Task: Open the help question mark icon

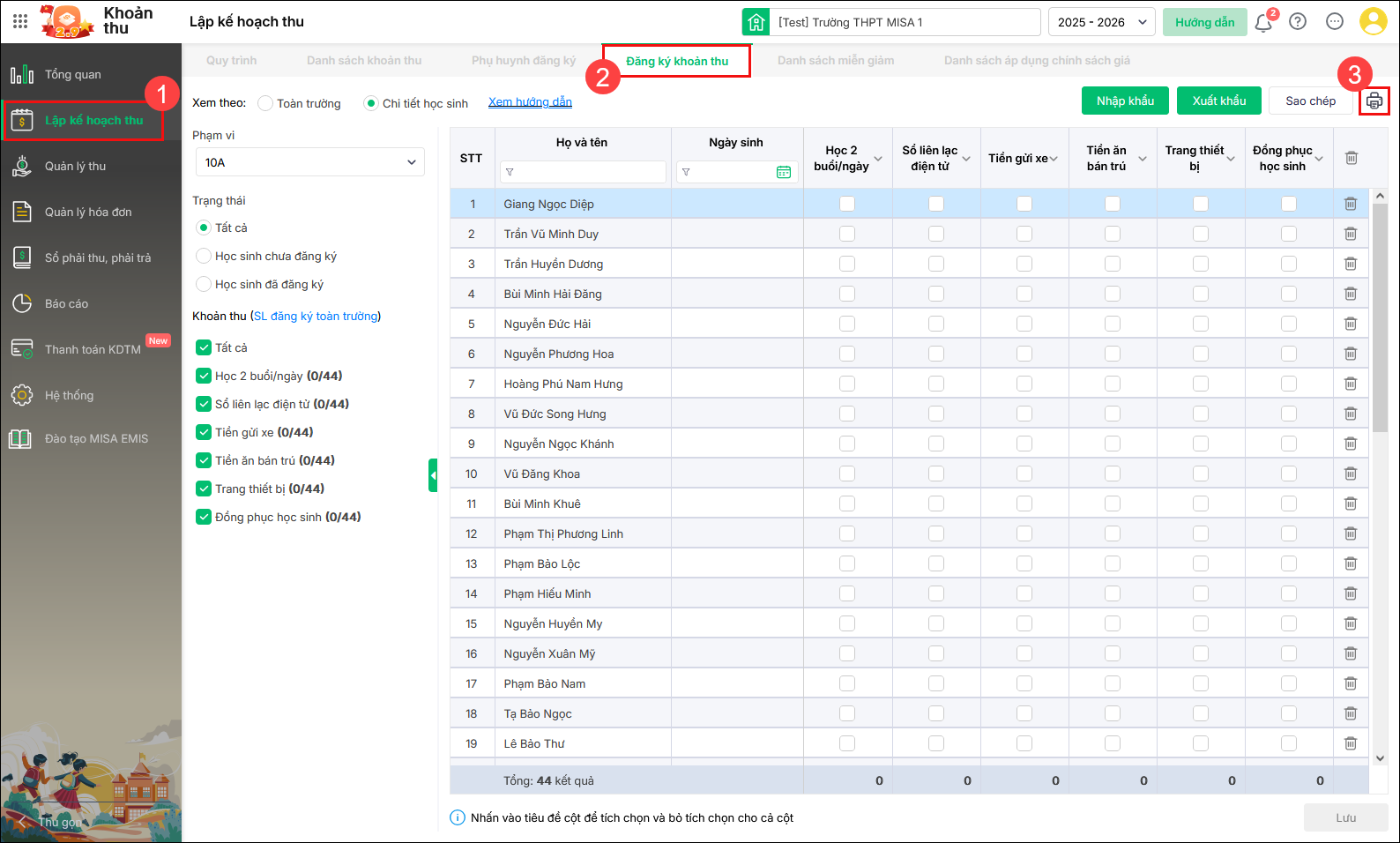Action: pos(1298,22)
